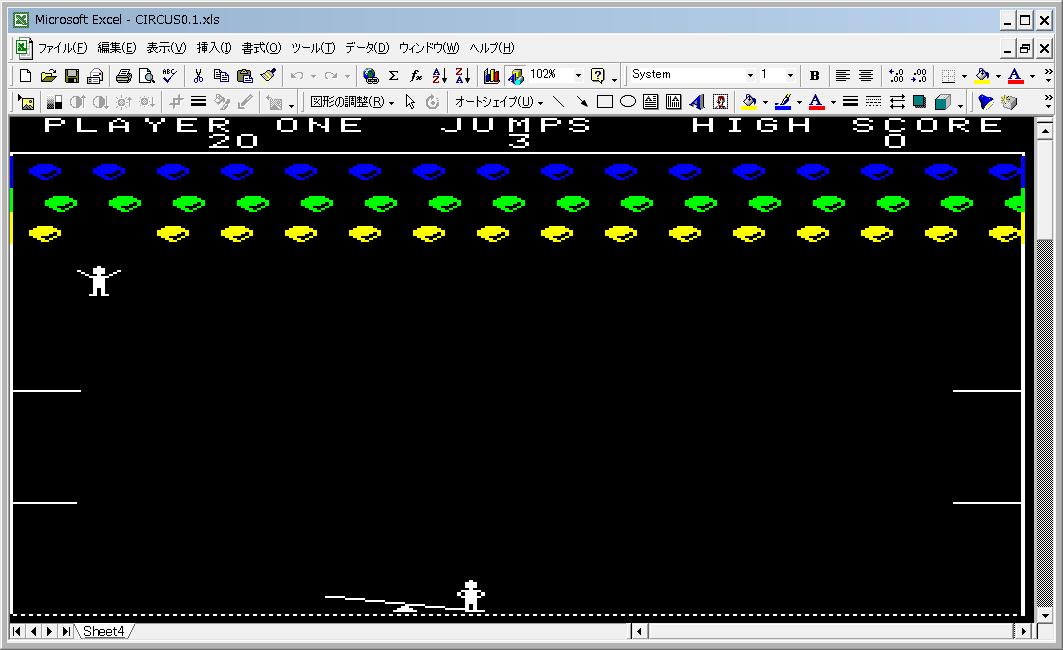Open the View (表示) menu

coord(166,47)
